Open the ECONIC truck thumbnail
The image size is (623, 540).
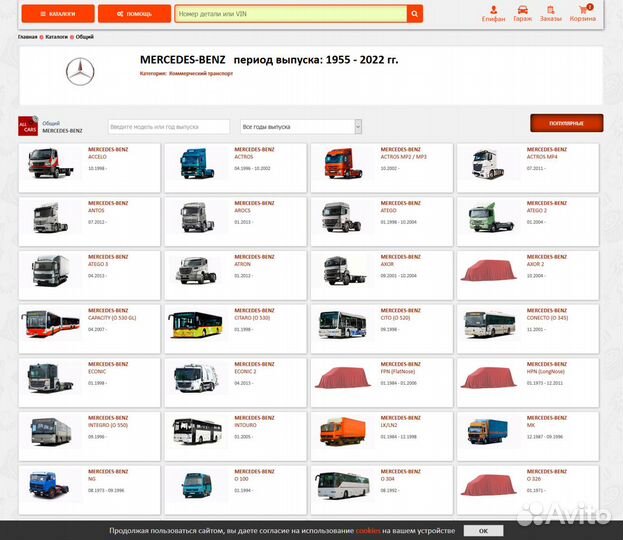pyautogui.click(x=50, y=377)
